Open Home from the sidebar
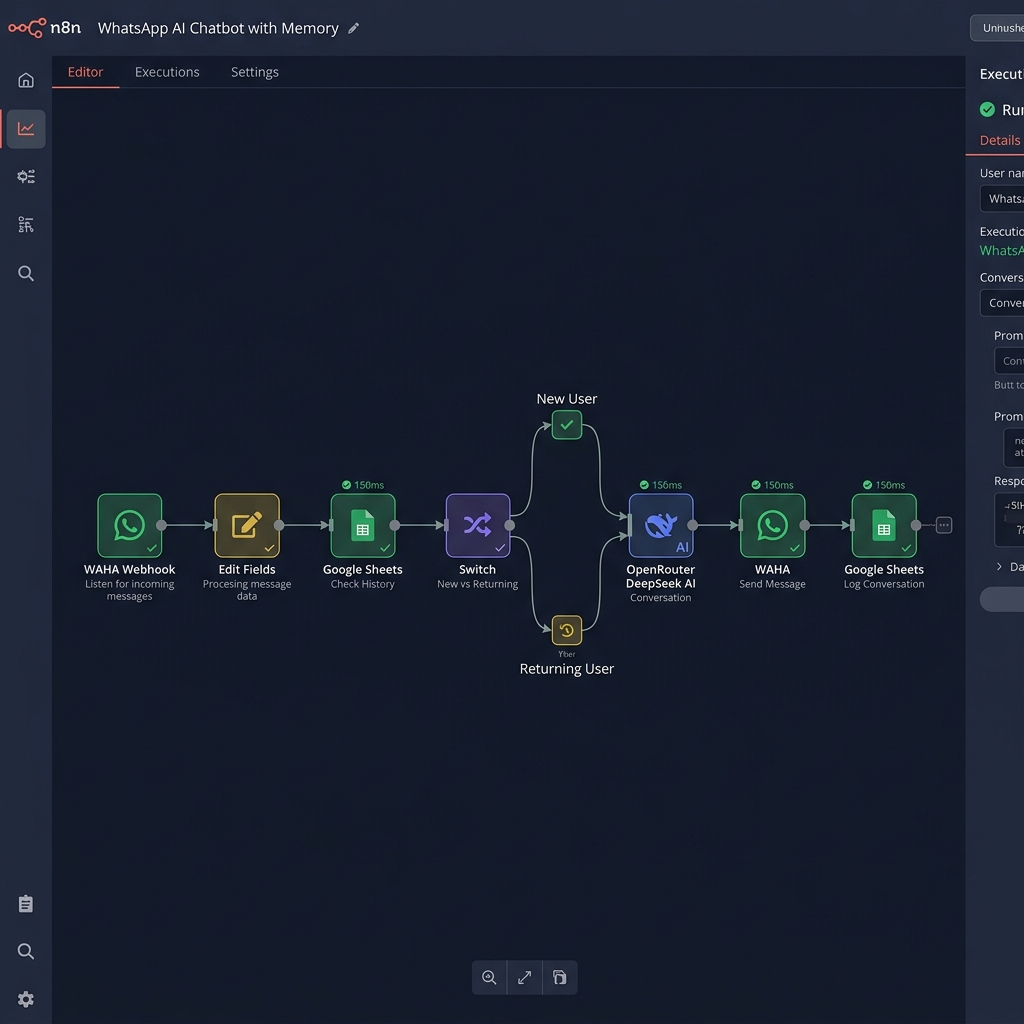 26,80
